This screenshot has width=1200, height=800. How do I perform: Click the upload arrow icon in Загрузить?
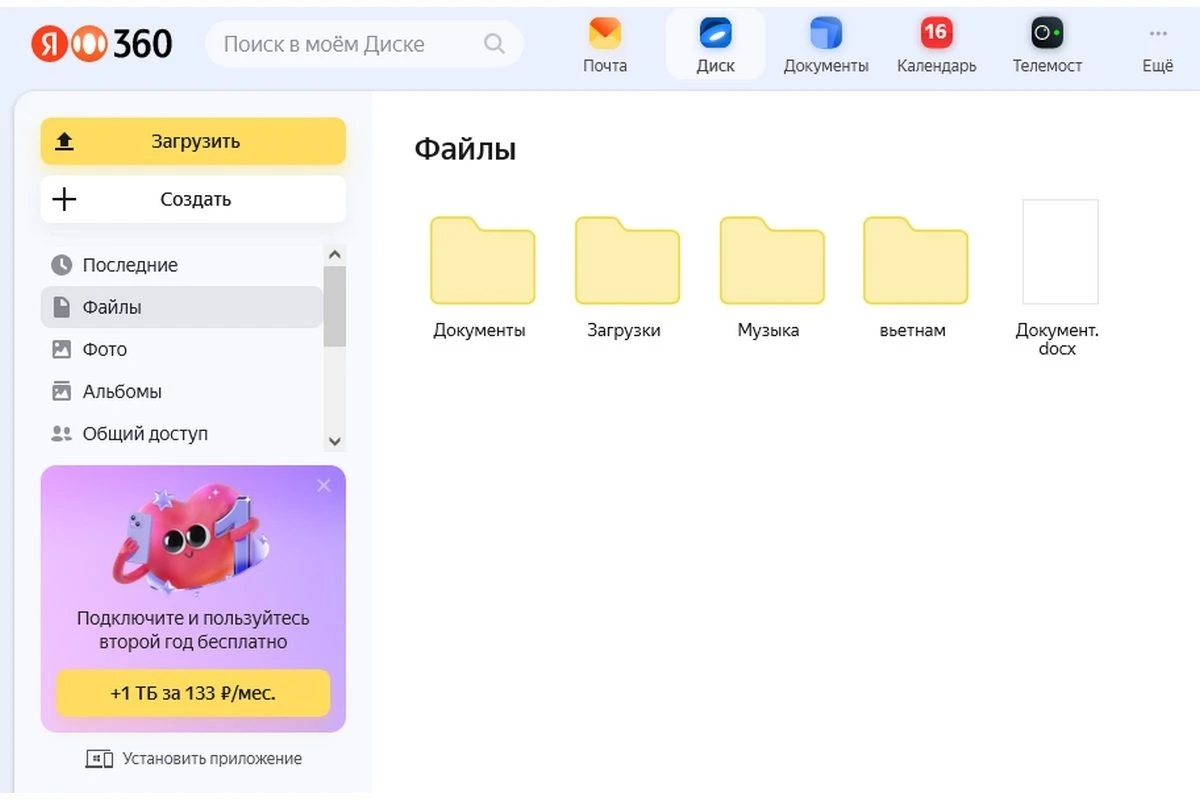(x=64, y=141)
